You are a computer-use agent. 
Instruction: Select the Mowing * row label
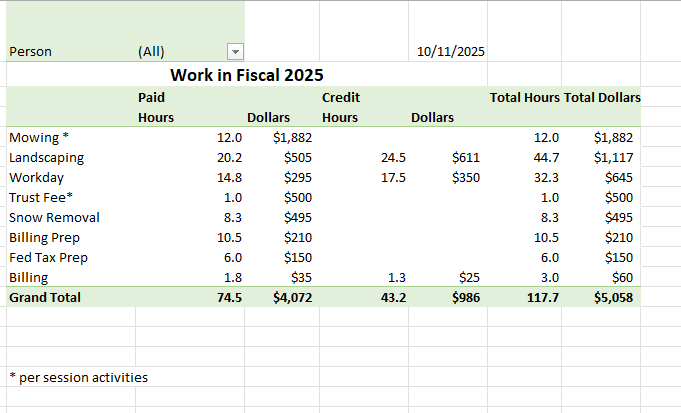click(x=38, y=137)
